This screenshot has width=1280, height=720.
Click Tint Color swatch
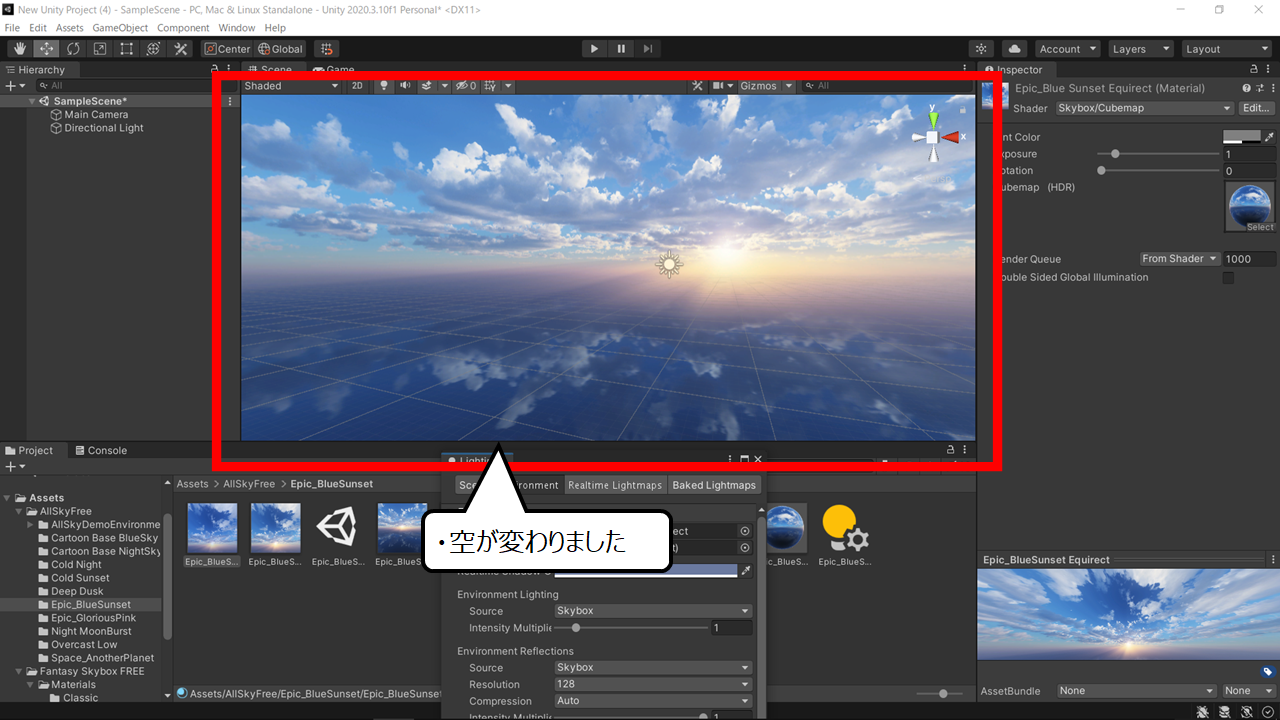[1242, 137]
